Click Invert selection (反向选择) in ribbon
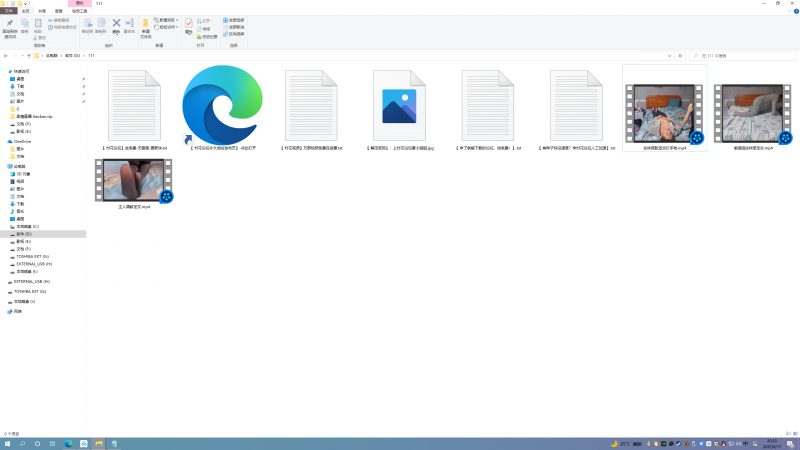Screen dimensions: 800x450 [234, 34]
